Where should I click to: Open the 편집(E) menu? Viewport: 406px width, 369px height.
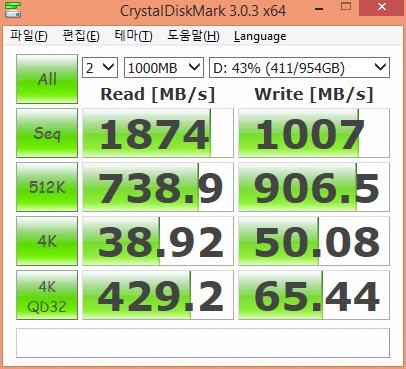point(81,36)
